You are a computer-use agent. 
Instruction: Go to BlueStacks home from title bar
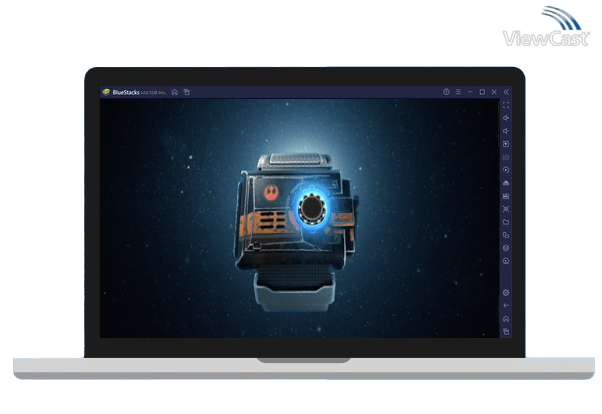(175, 92)
